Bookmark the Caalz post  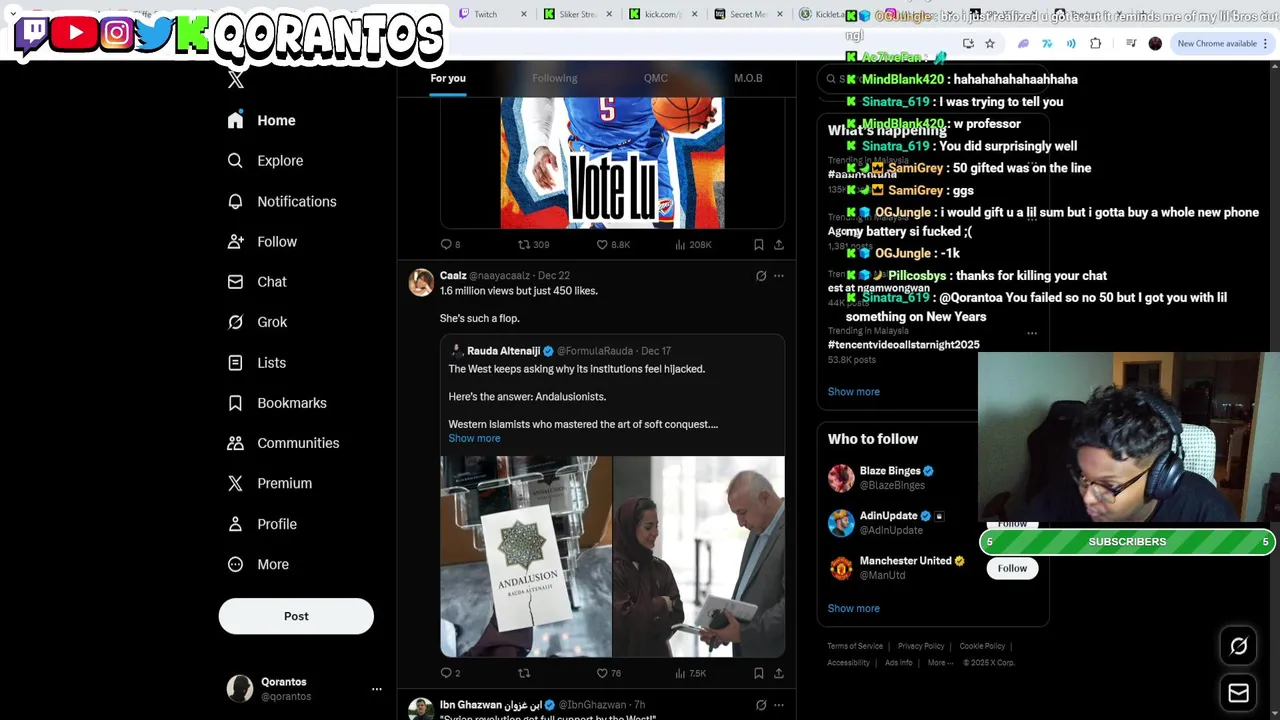pyautogui.click(x=759, y=673)
